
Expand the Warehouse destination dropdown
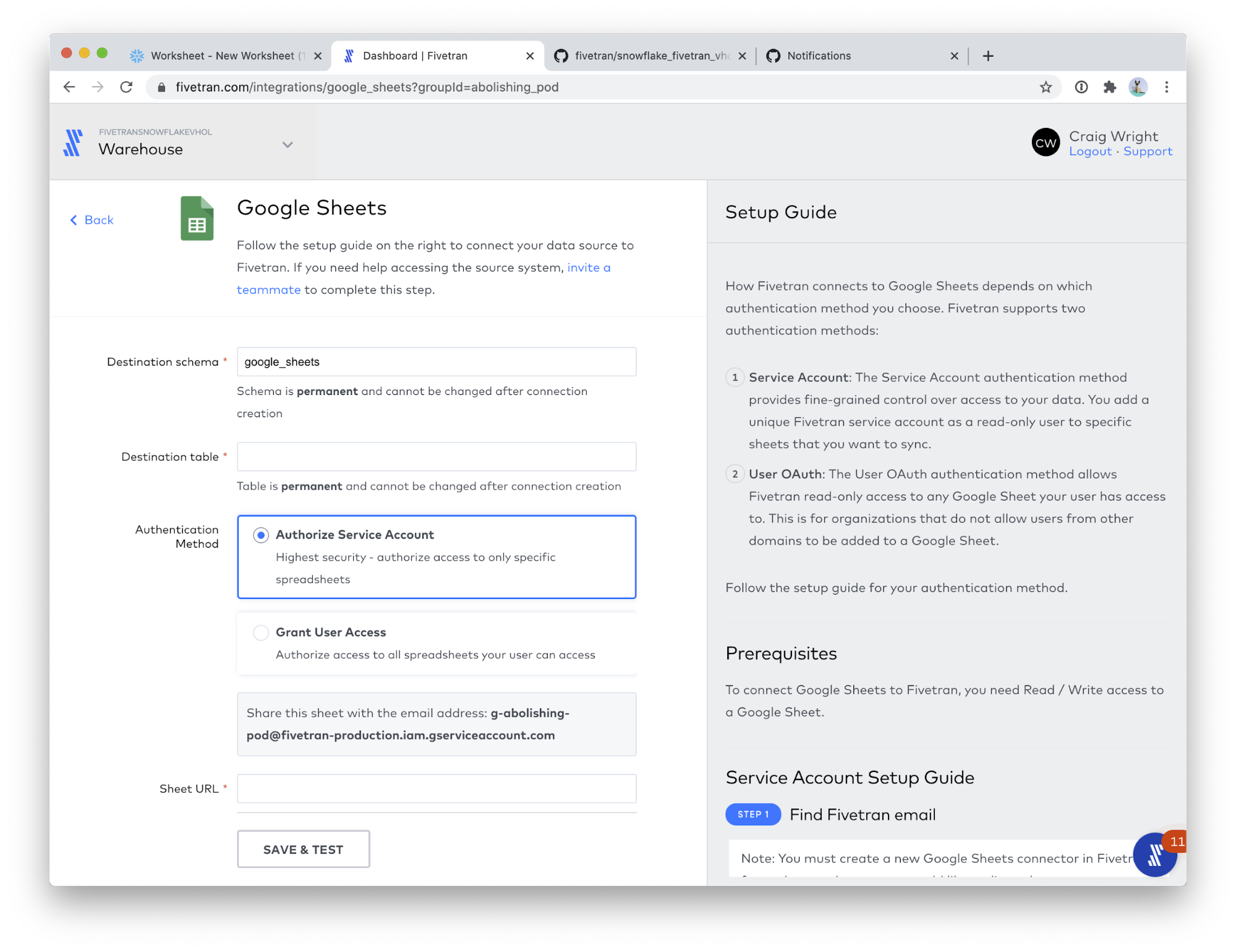(x=288, y=145)
